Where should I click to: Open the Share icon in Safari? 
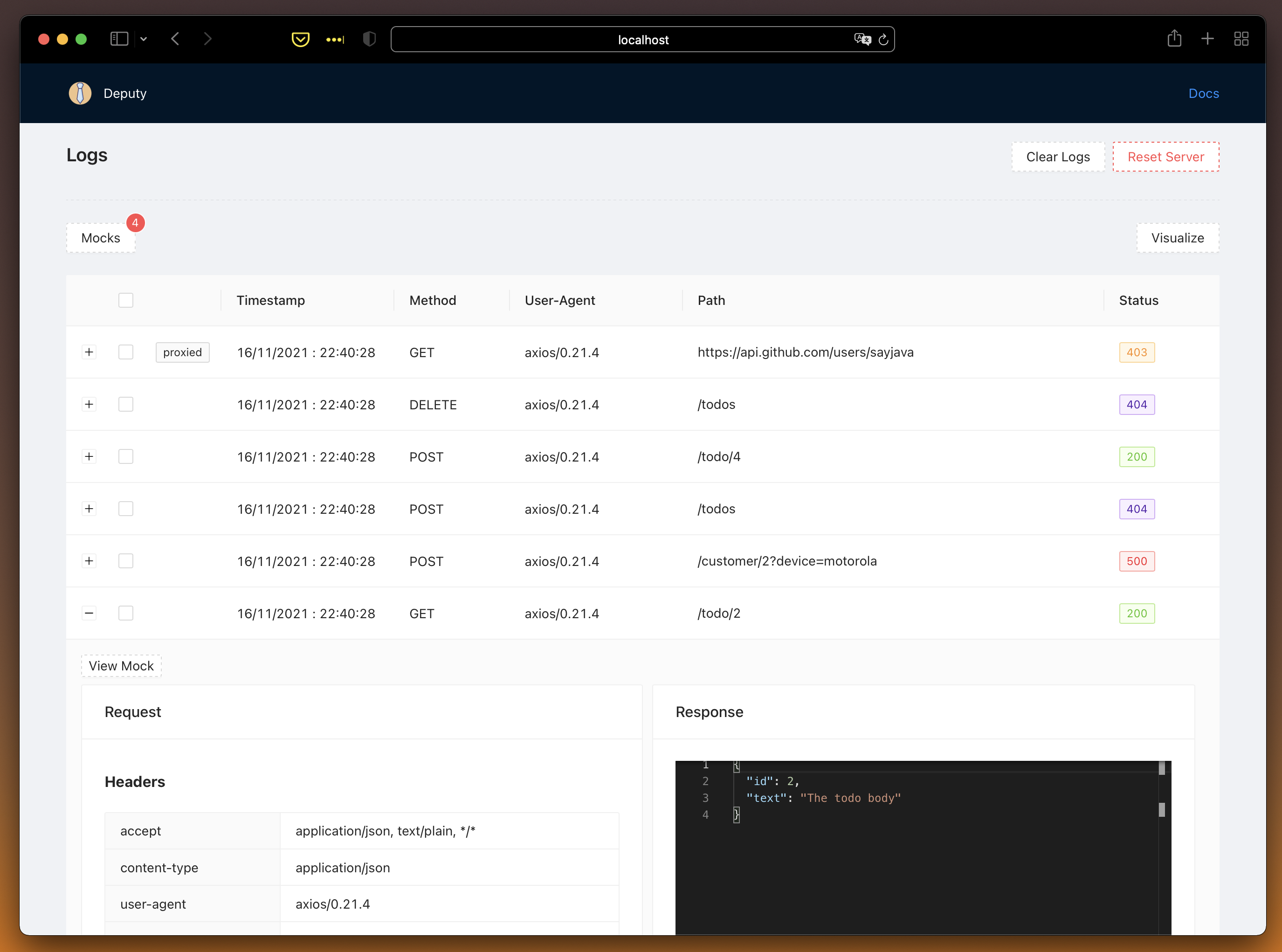tap(1174, 39)
